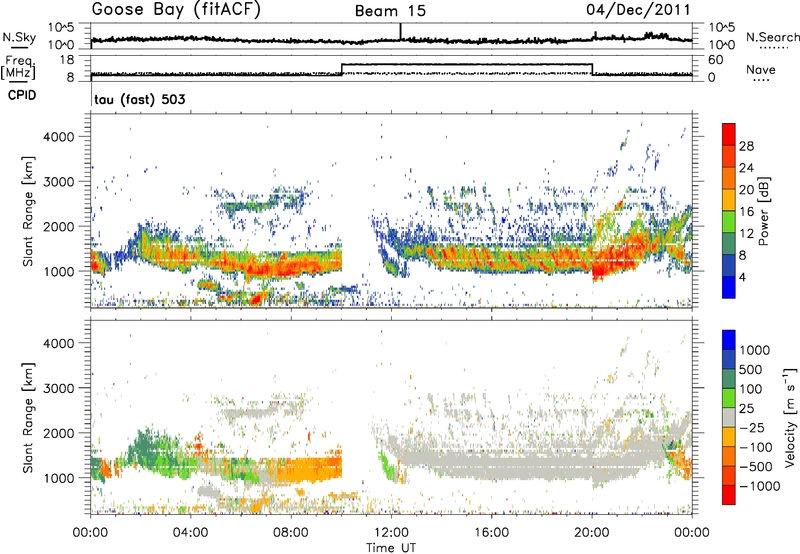
Task: Click the raised frequency step in Freq. plot
Action: [466, 65]
